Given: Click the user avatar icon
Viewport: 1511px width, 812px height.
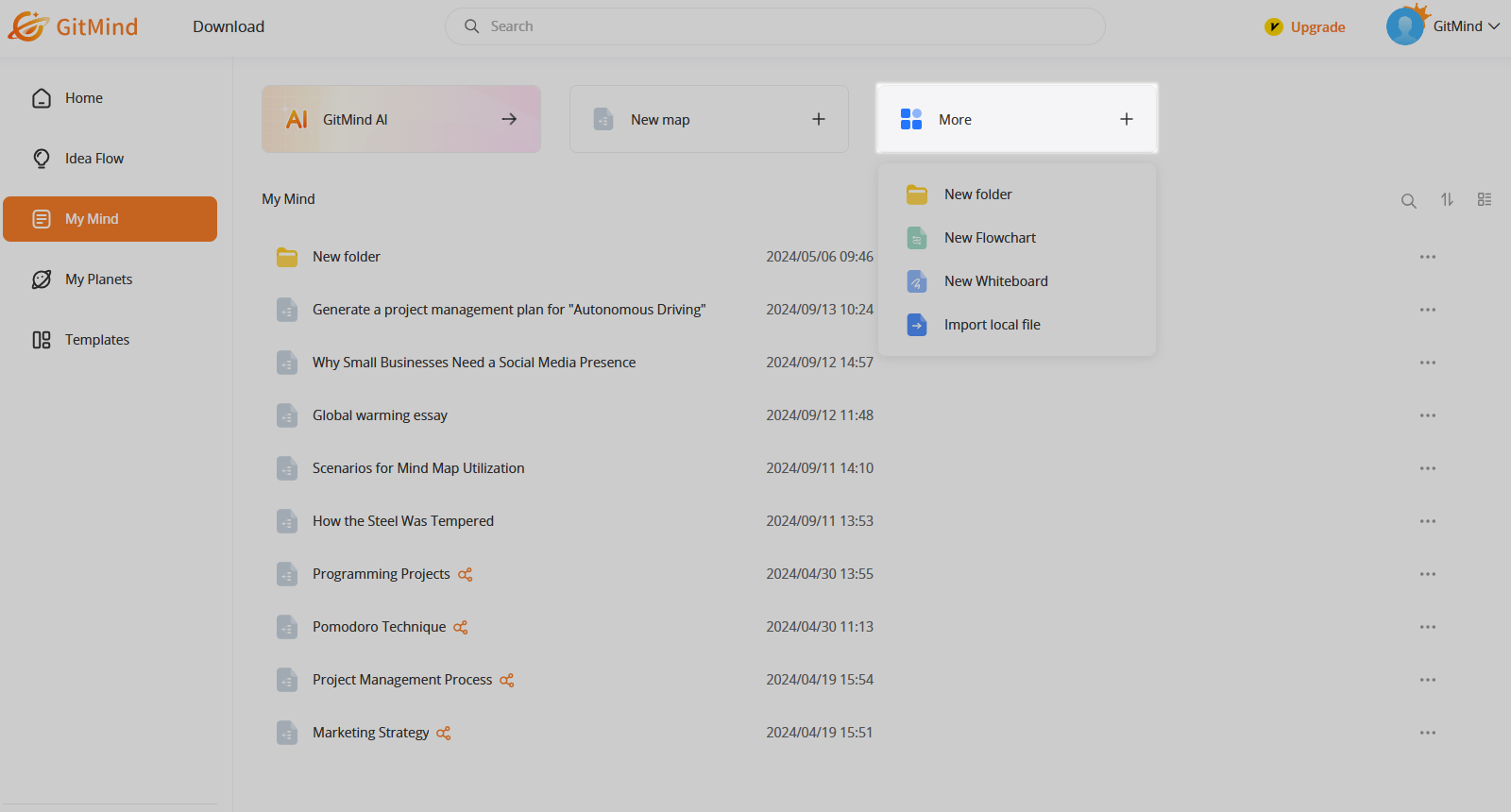Looking at the screenshot, I should [1404, 26].
